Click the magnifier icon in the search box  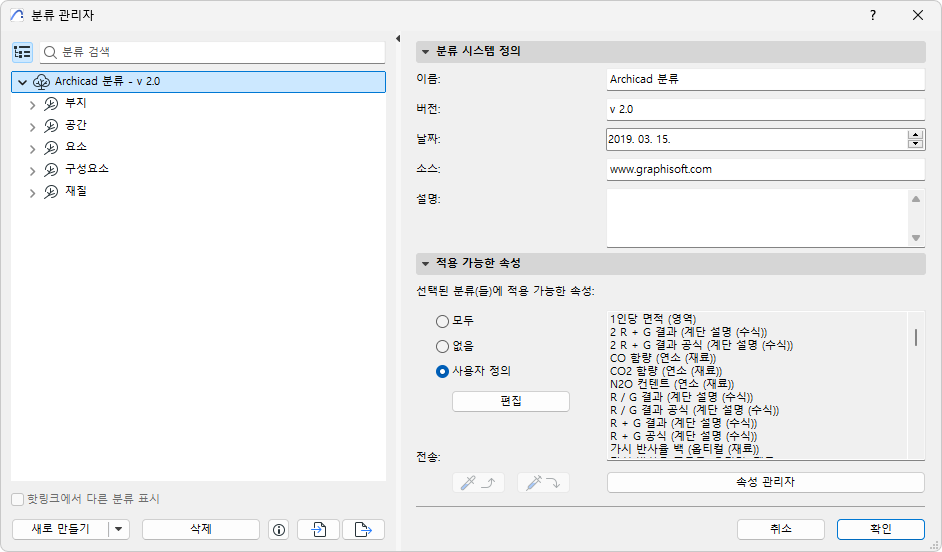[x=50, y=52]
